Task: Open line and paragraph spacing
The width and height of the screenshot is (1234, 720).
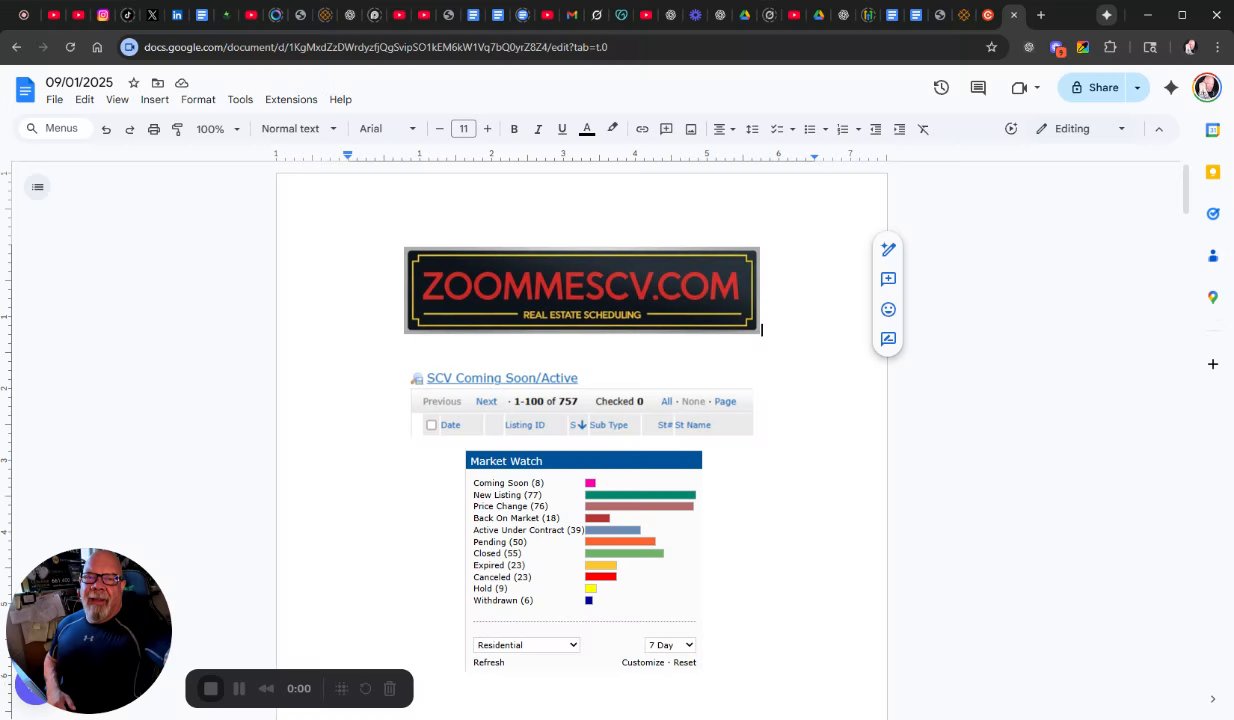Action: pos(752,129)
